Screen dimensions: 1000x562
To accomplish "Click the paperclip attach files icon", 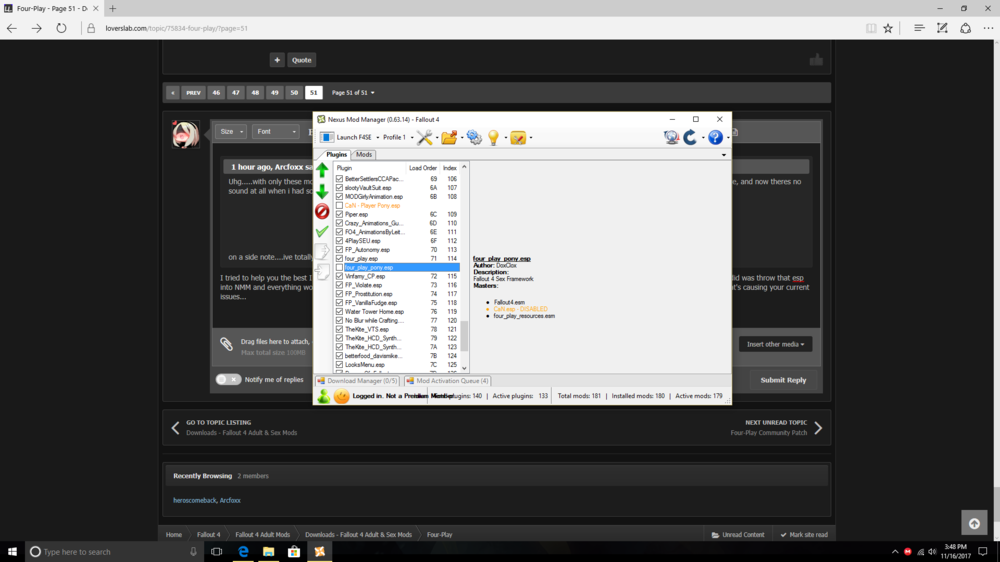I will click(x=226, y=344).
